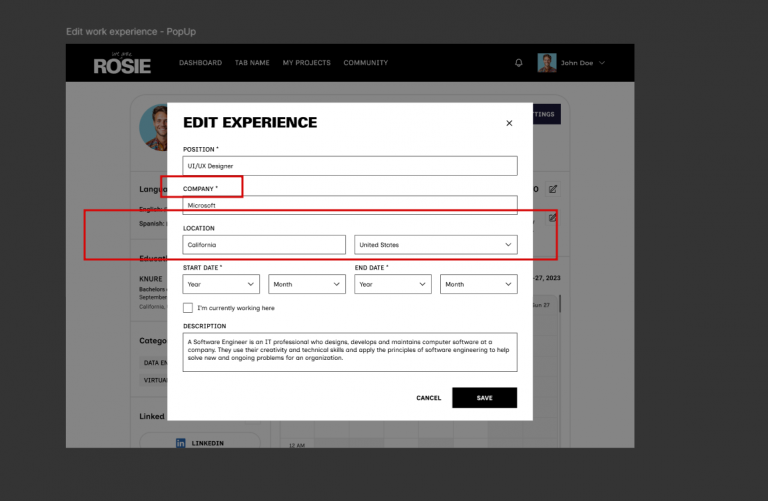Screen dimensions: 768x501
Task: Open the Community nav item
Action: point(365,63)
